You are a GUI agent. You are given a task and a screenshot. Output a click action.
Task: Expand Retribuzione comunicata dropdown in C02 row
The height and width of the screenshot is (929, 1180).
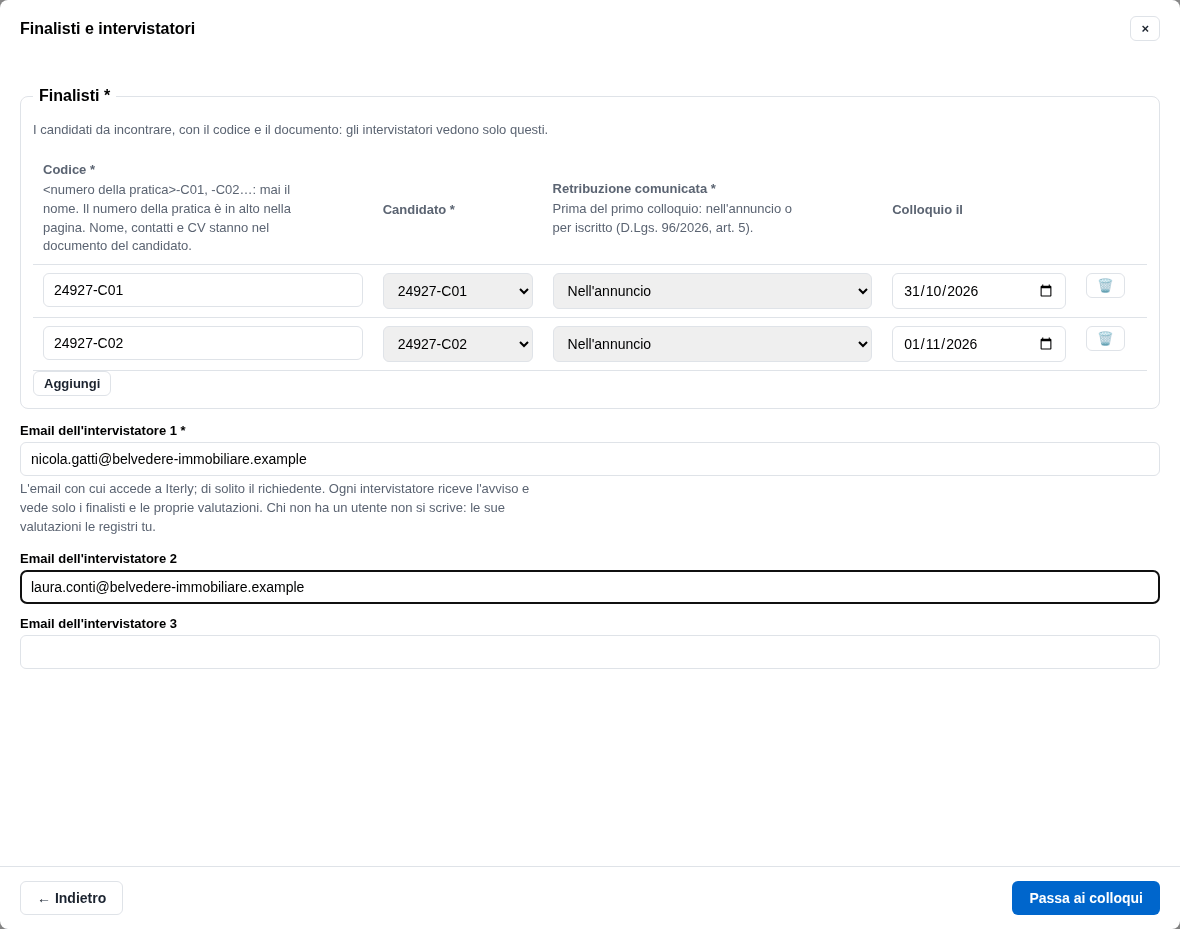point(712,344)
